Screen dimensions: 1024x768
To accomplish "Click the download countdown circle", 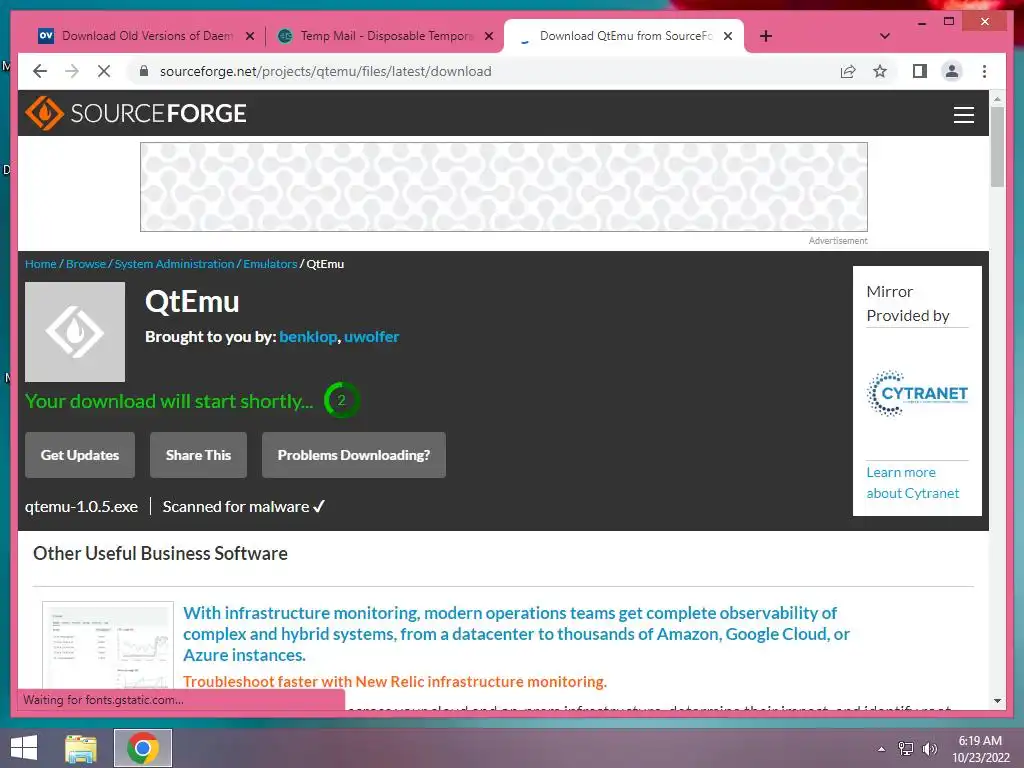I will tap(342, 400).
